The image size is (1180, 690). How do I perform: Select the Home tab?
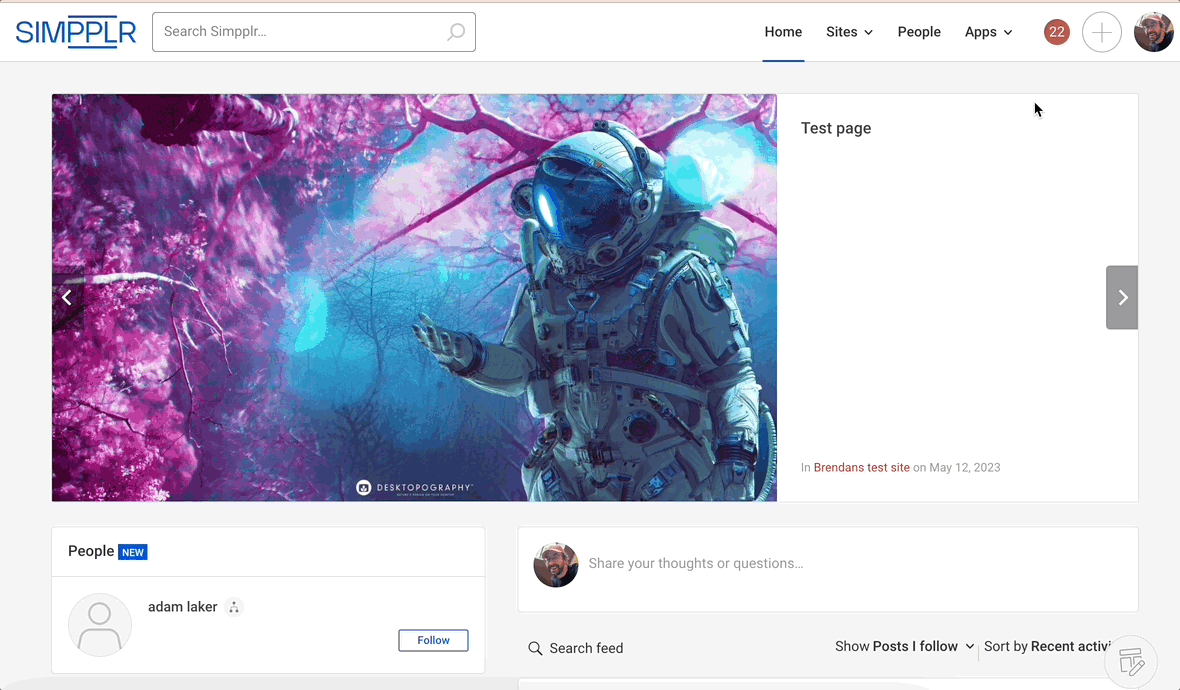pyautogui.click(x=783, y=32)
